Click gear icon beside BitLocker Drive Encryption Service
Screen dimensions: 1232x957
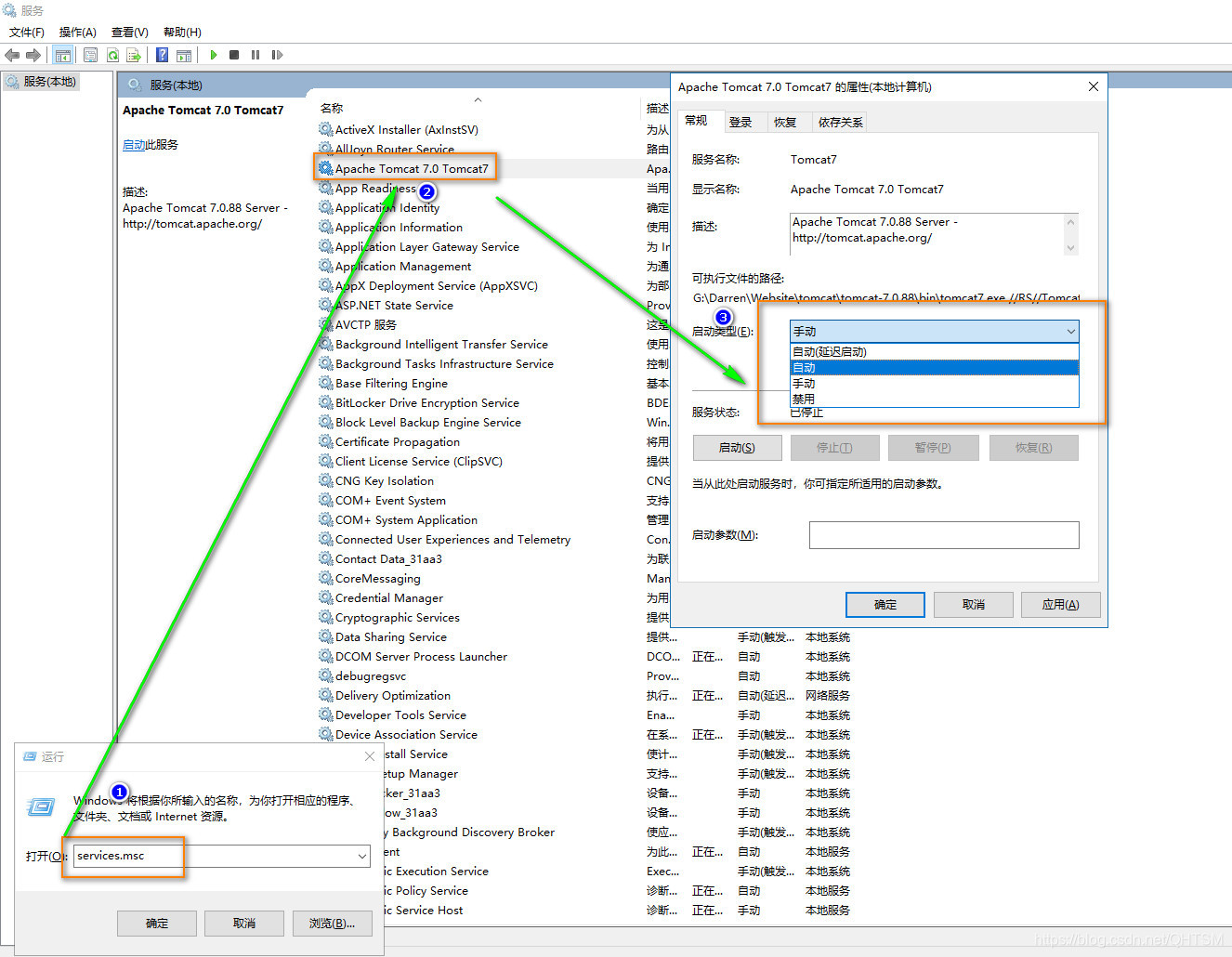(325, 402)
